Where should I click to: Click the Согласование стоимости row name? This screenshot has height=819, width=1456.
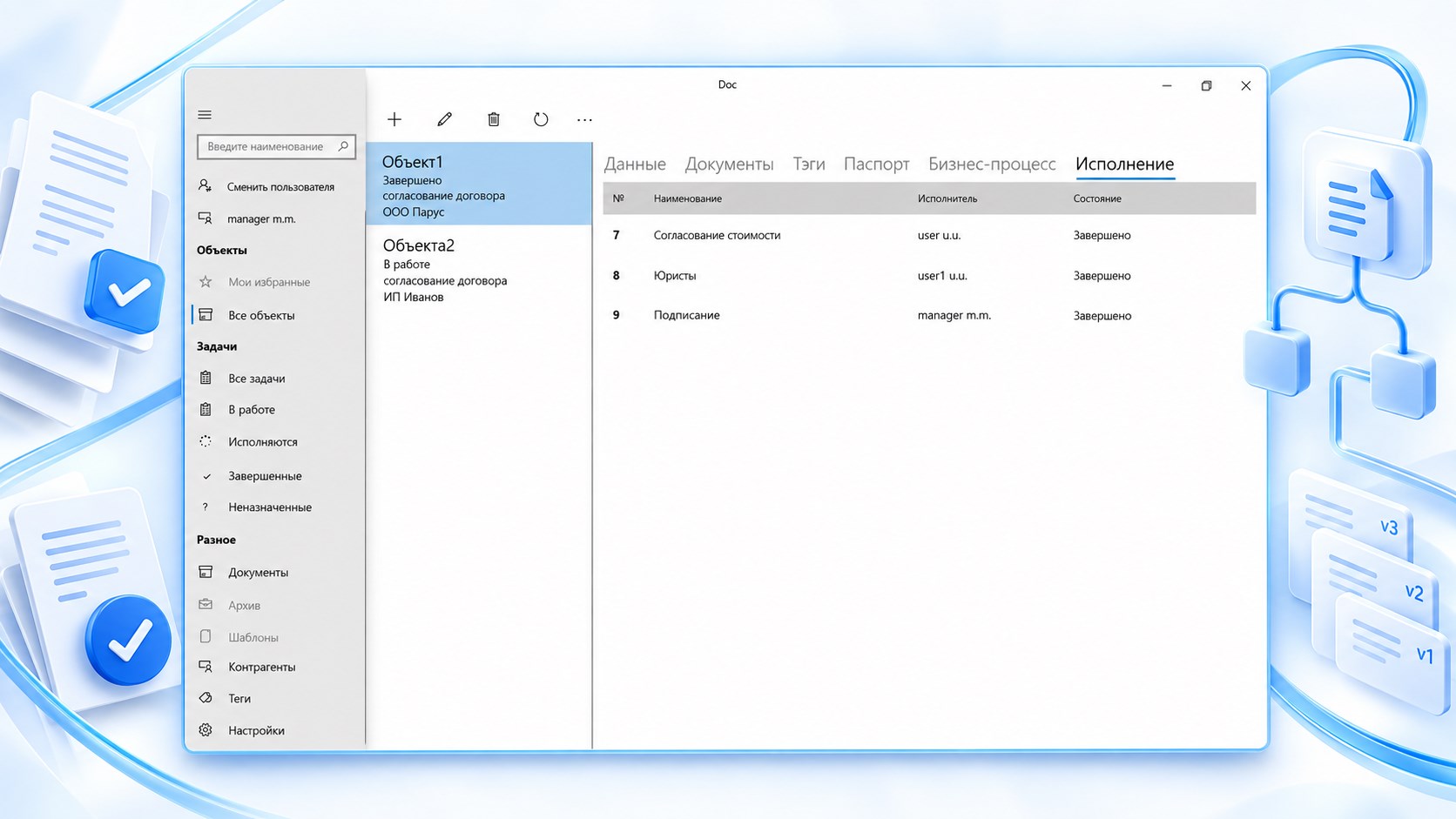point(717,235)
